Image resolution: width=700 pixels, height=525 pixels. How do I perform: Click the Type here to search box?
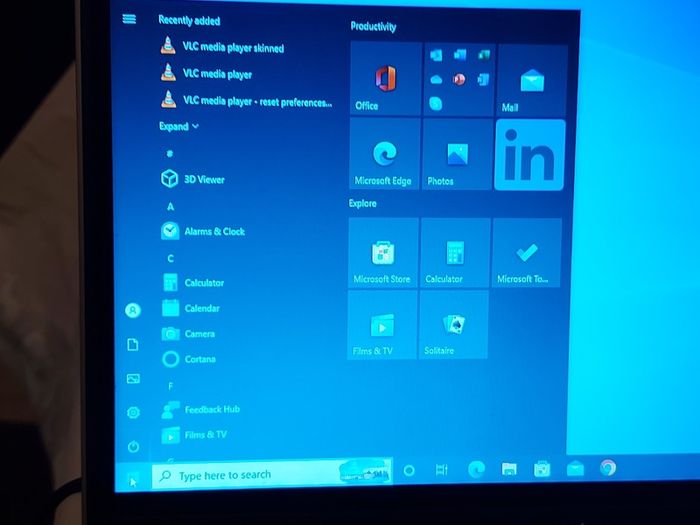[272, 474]
